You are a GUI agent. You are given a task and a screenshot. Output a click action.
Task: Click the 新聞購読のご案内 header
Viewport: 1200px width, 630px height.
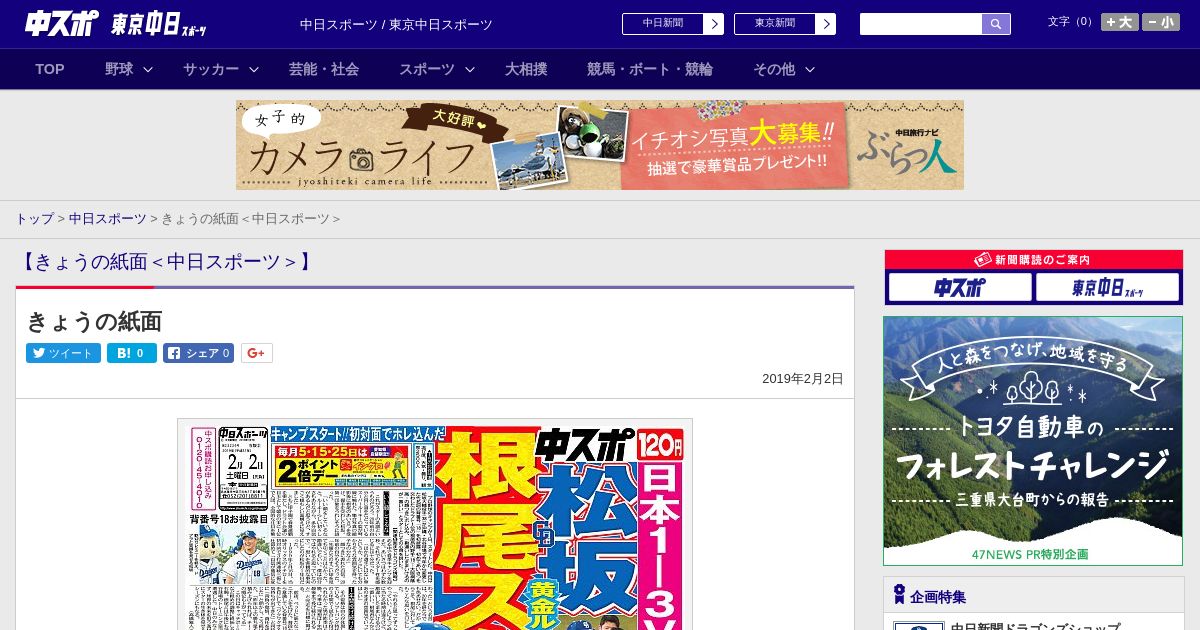click(1034, 260)
